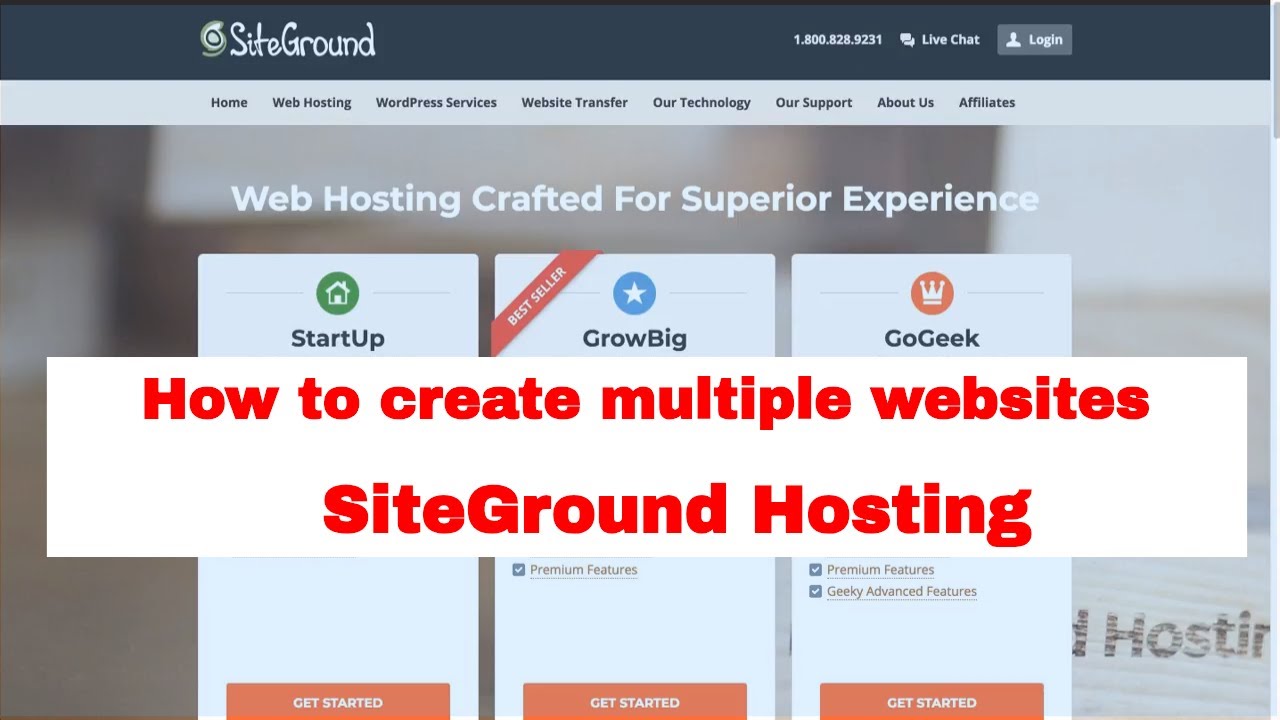Screen dimensions: 1280x720
Task: Call phone number 1.800.828.9231
Action: coord(838,40)
